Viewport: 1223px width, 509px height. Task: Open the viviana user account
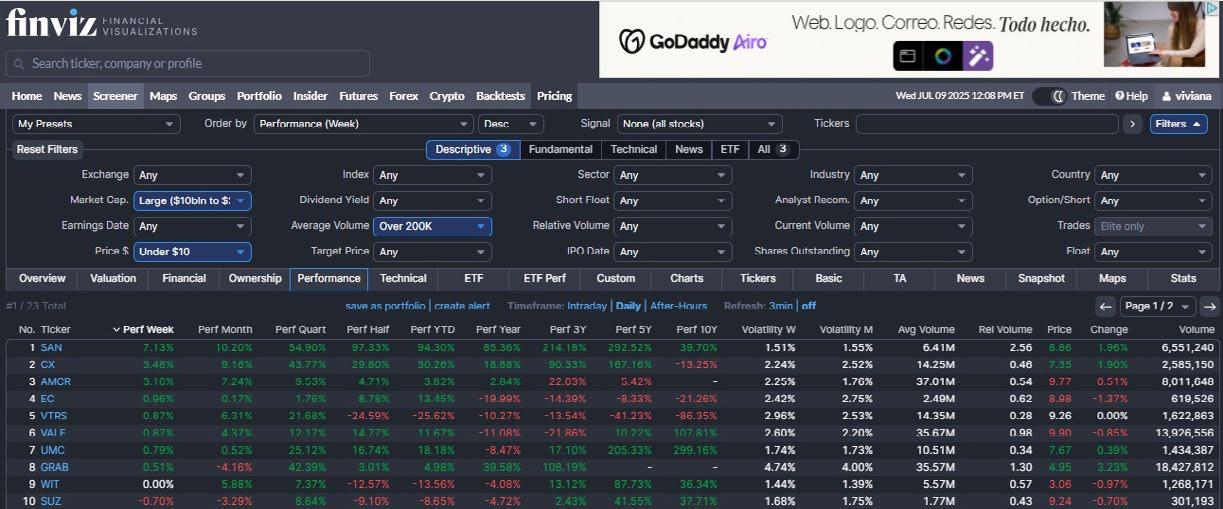1187,96
